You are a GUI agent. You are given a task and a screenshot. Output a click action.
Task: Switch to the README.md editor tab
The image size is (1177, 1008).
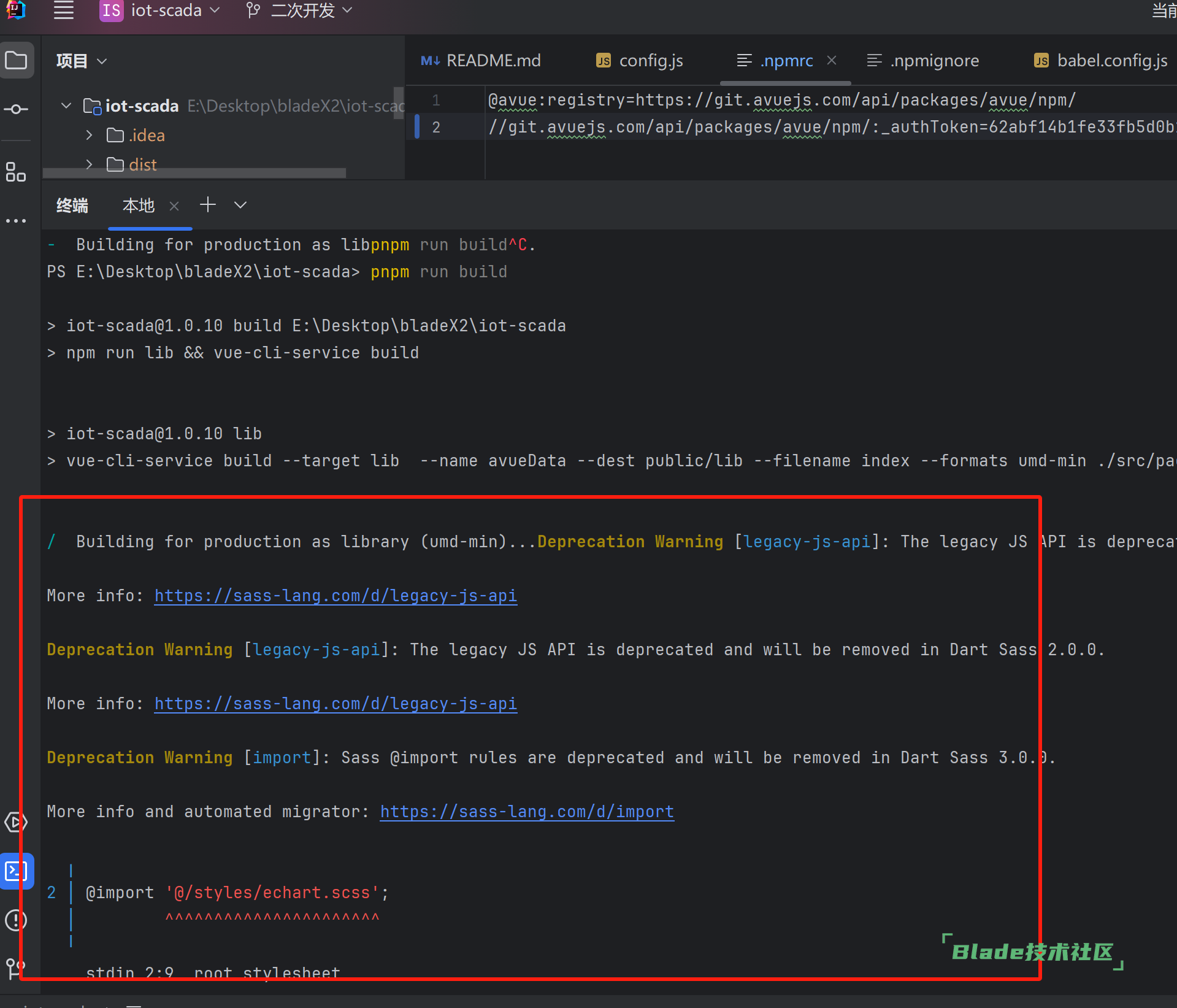481,61
